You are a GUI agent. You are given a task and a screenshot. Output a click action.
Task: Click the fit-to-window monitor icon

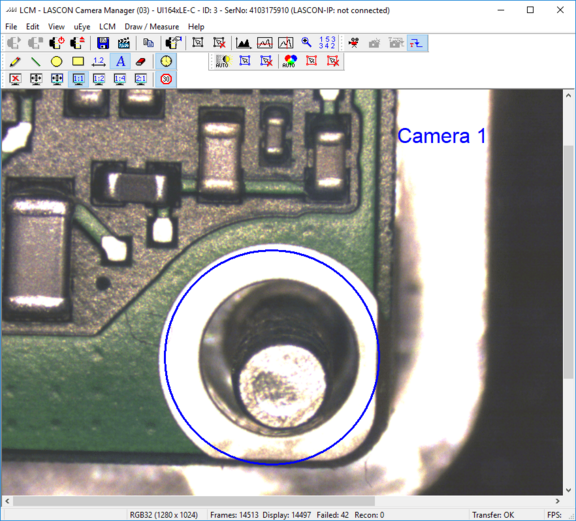tap(36, 79)
